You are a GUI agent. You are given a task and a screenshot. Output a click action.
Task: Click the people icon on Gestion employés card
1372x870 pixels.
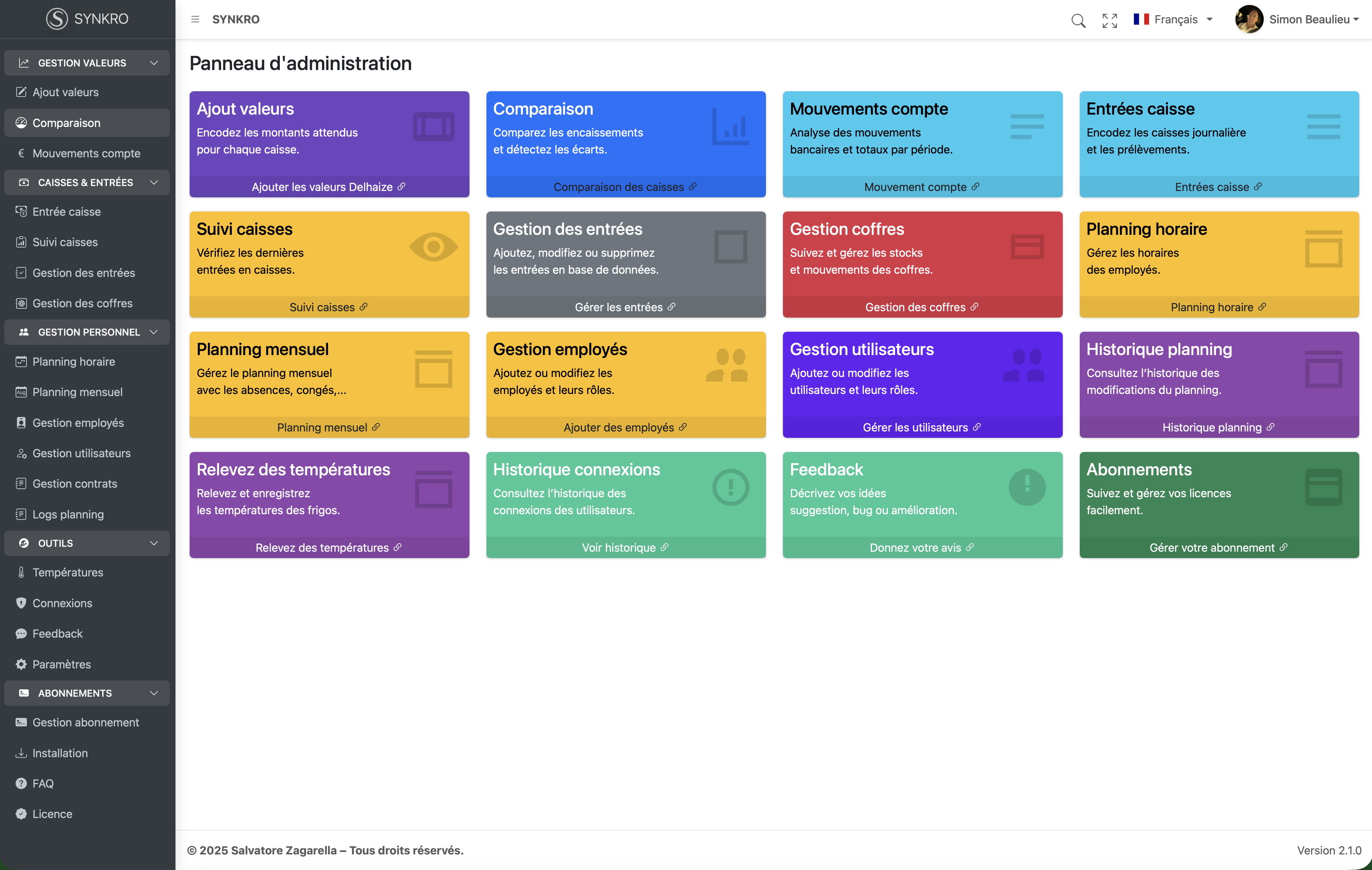click(x=726, y=366)
